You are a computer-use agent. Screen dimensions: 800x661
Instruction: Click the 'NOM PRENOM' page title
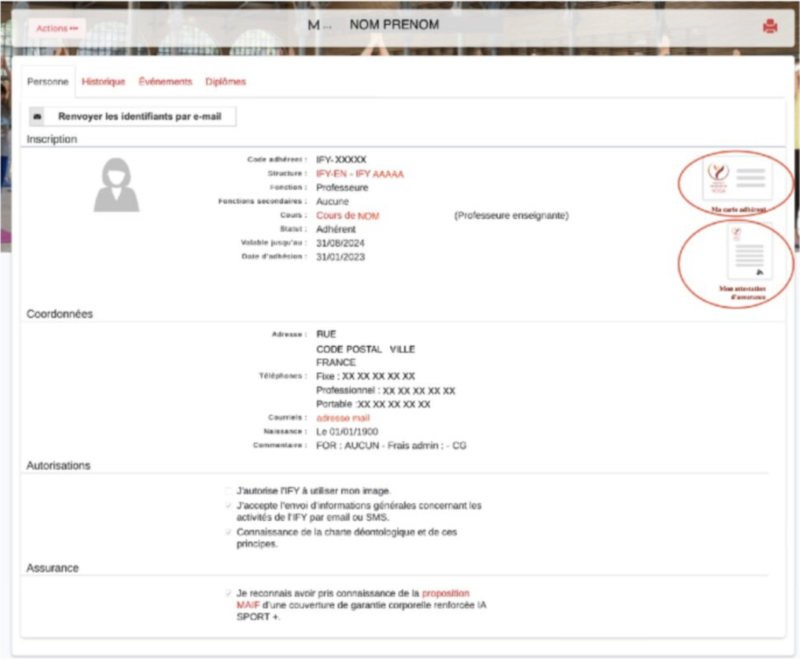coord(394,25)
